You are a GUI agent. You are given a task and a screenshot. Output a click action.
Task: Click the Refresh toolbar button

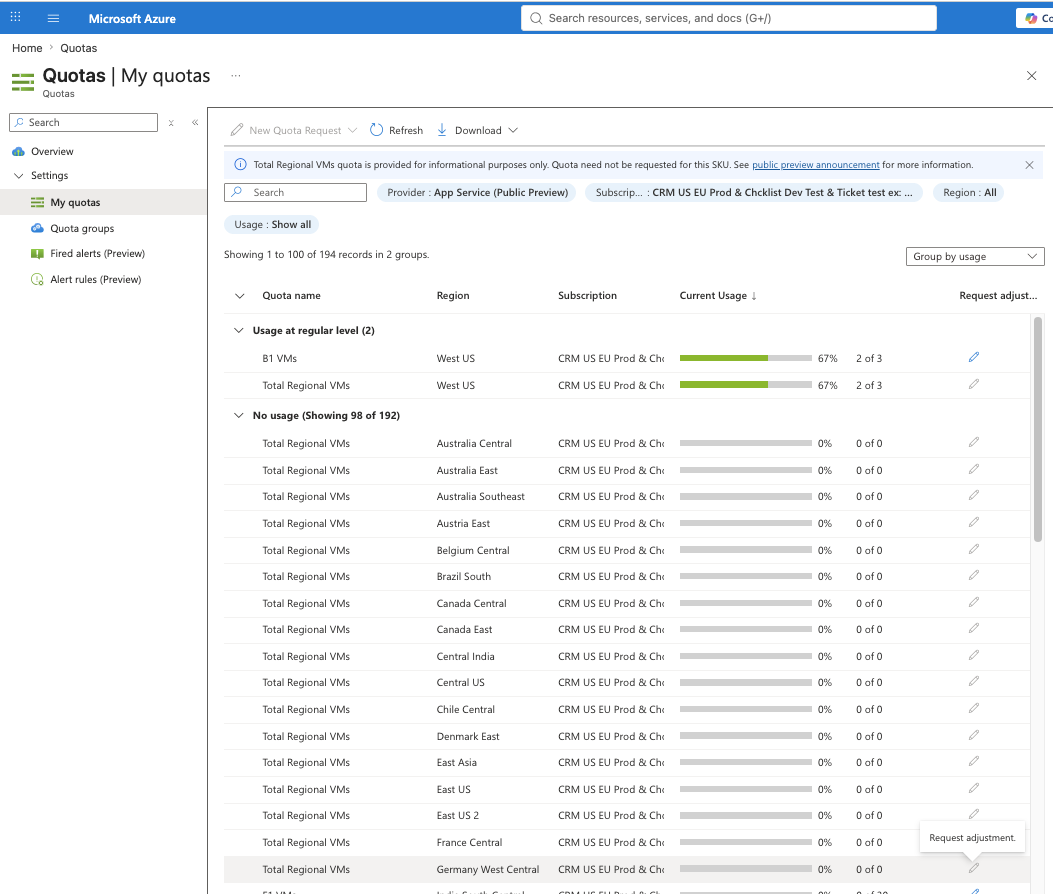[x=397, y=130]
